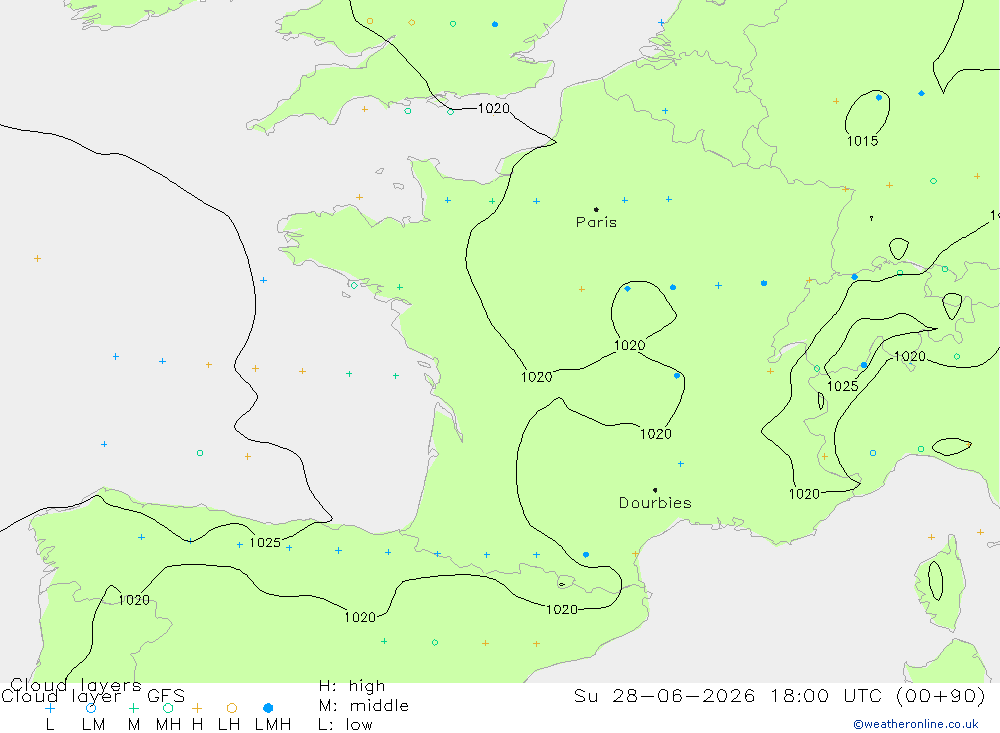The width and height of the screenshot is (1000, 733).
Task: Click the 'H: high' legend text
Action: [x=352, y=686]
